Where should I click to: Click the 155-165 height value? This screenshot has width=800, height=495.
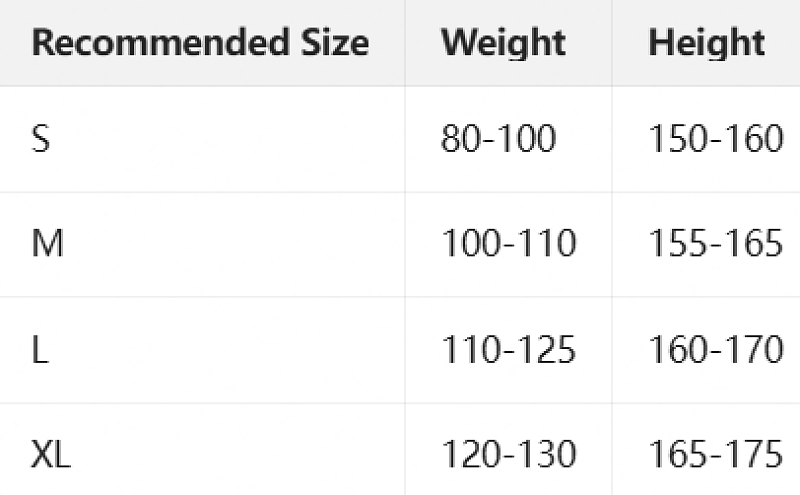coord(716,243)
